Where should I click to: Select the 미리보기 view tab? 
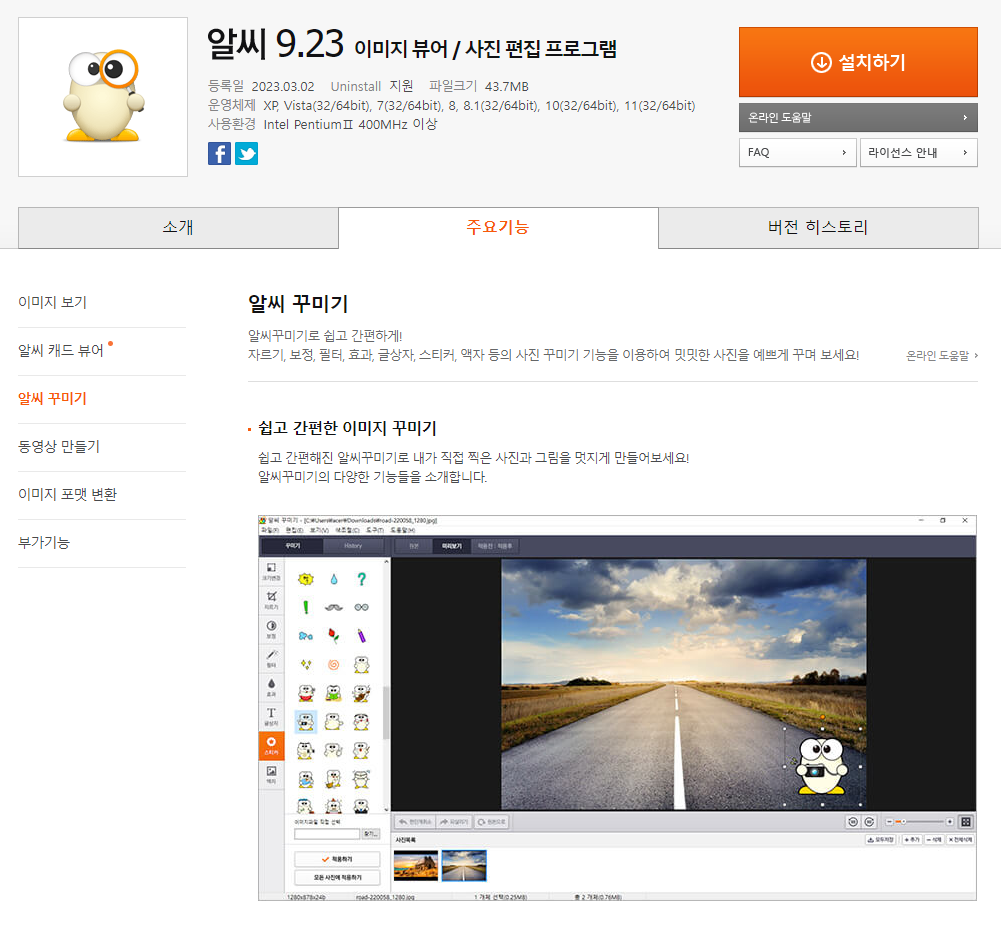pyautogui.click(x=452, y=546)
